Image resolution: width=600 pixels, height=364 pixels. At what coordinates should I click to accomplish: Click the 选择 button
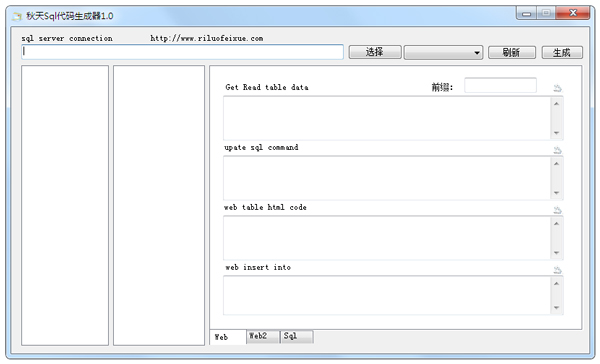375,52
